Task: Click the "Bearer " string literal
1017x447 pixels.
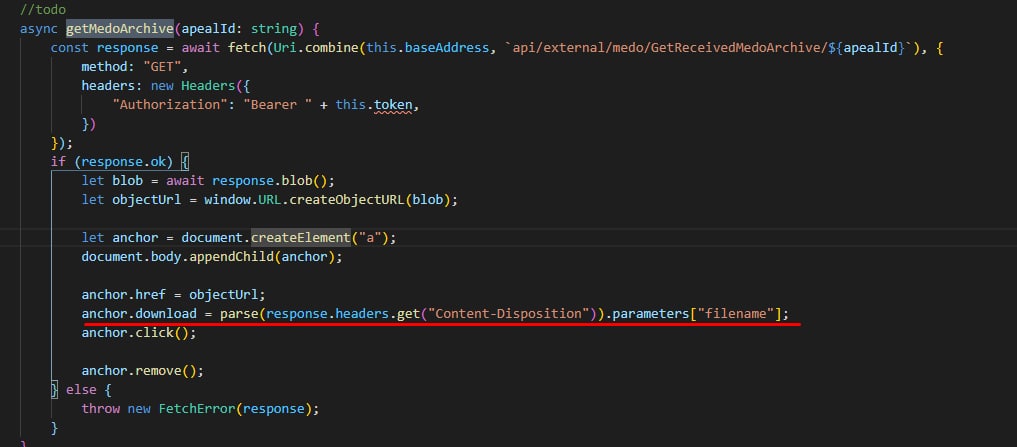Action: tap(277, 104)
